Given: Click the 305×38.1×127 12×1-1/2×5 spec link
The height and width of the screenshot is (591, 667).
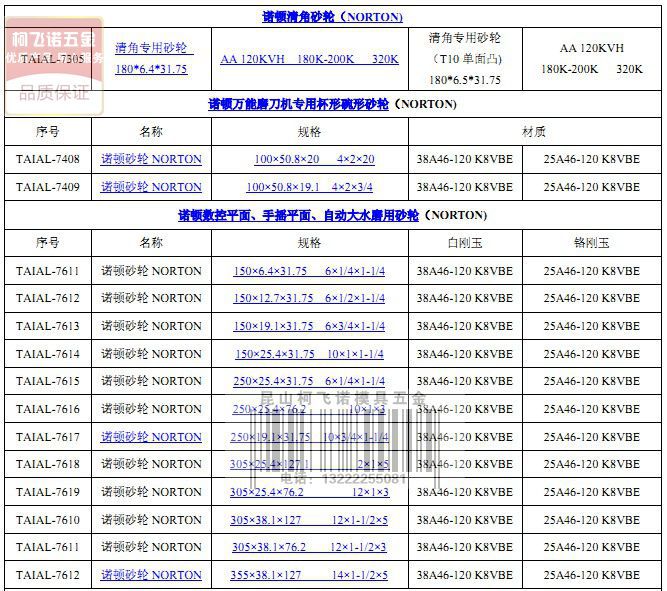Looking at the screenshot, I should 309,520.
